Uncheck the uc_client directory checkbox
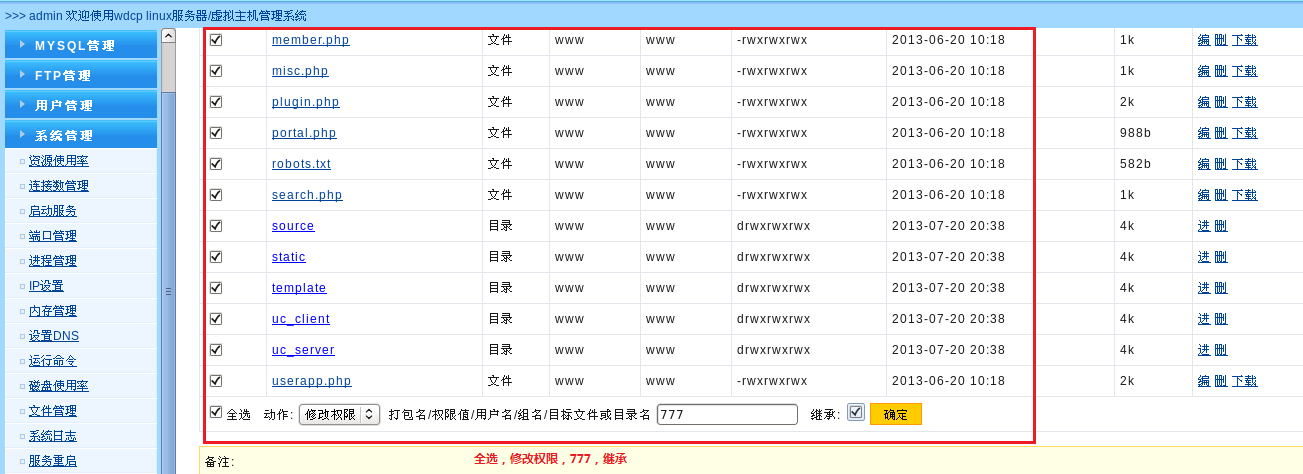The height and width of the screenshot is (474, 1303). 216,318
